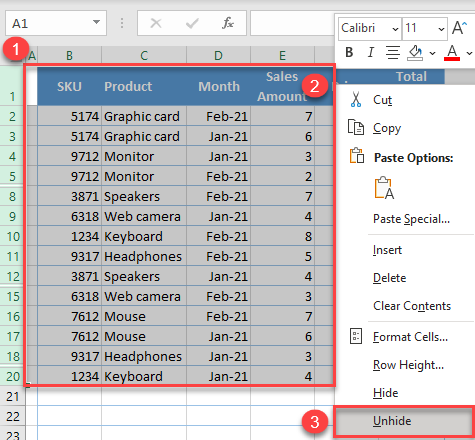The image size is (475, 440).
Task: Choose Clear Contents from context menu
Action: click(412, 306)
